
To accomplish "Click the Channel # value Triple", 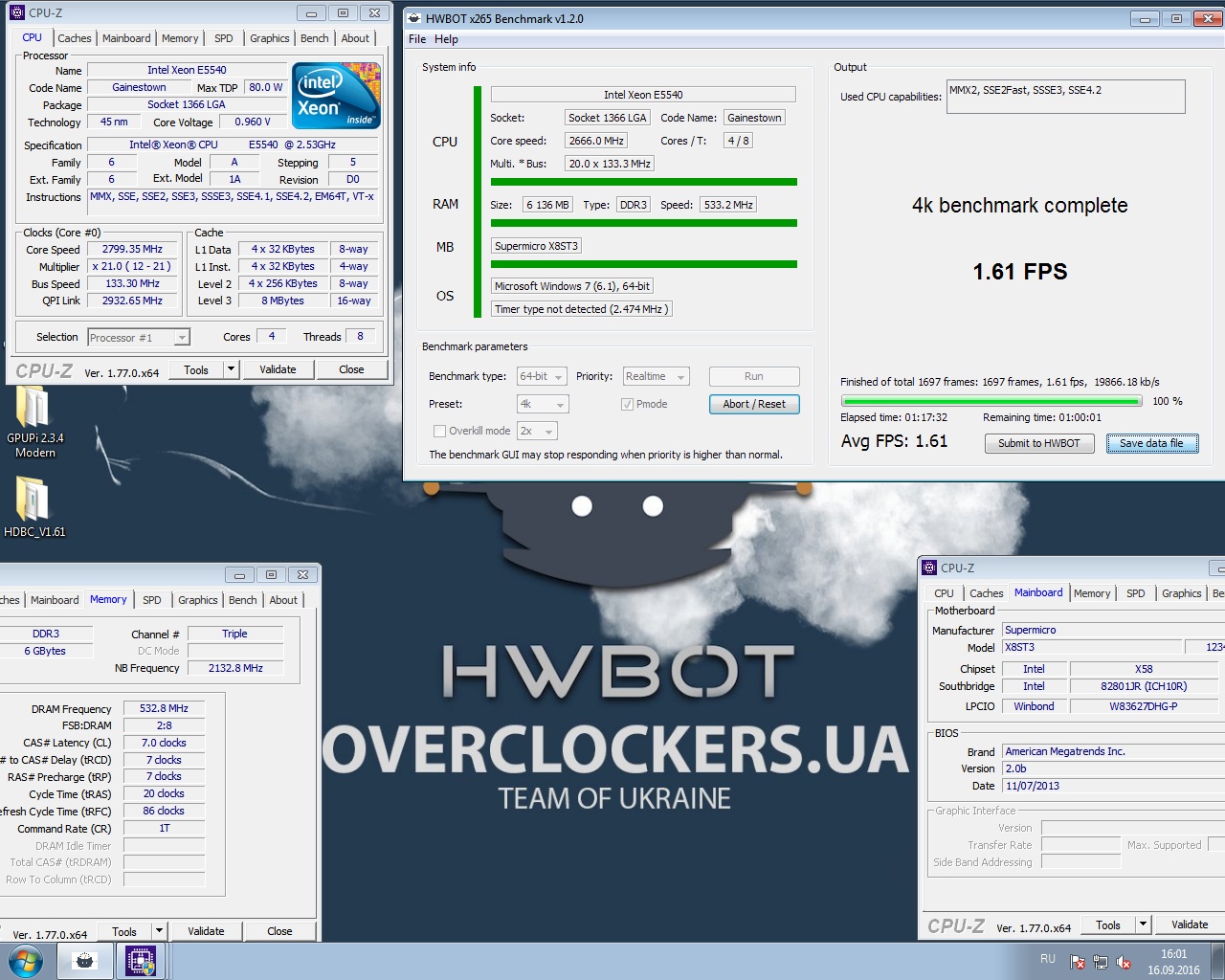I will (x=234, y=634).
